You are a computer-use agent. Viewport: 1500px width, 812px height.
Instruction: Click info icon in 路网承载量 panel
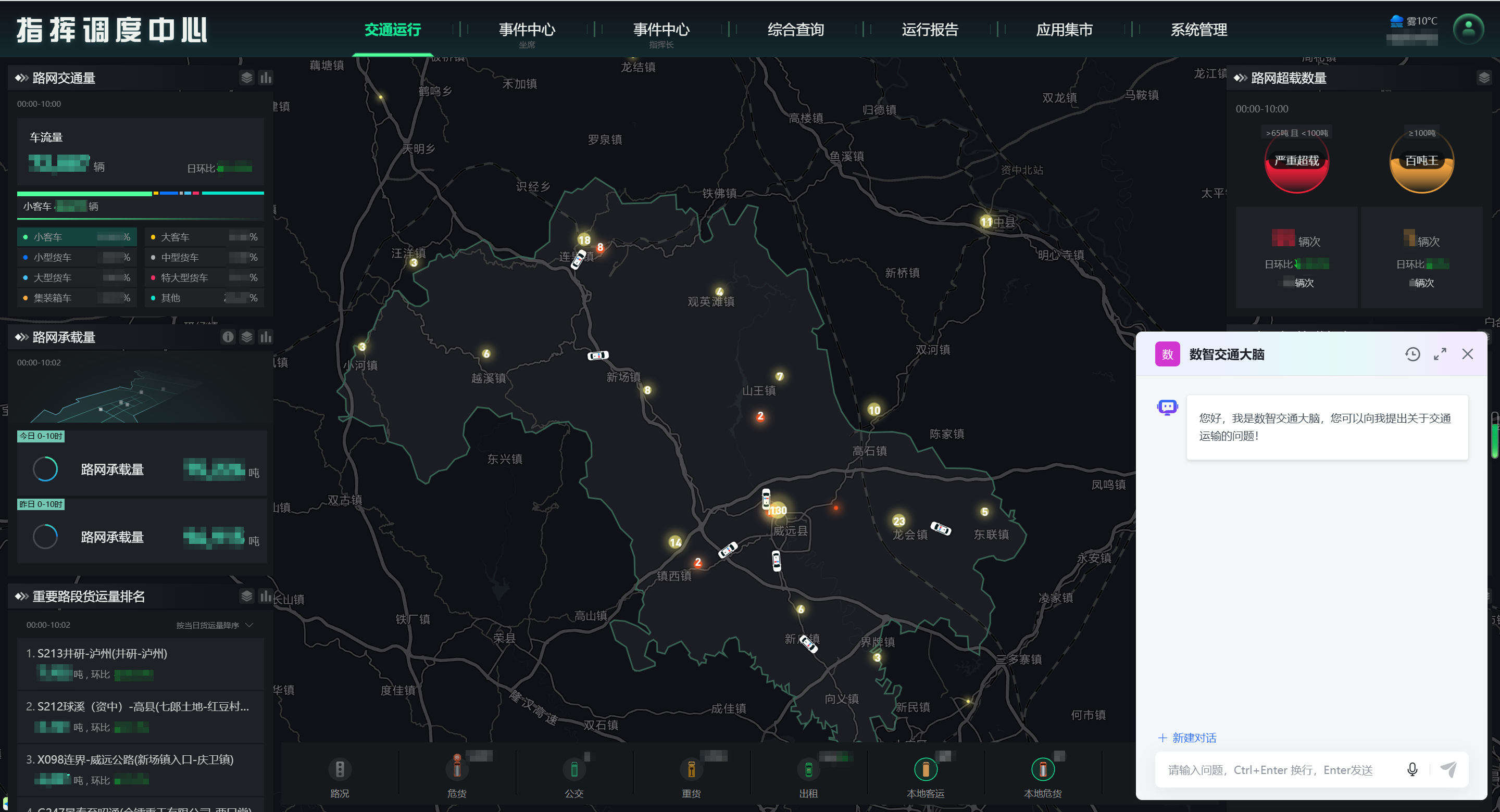pyautogui.click(x=228, y=337)
